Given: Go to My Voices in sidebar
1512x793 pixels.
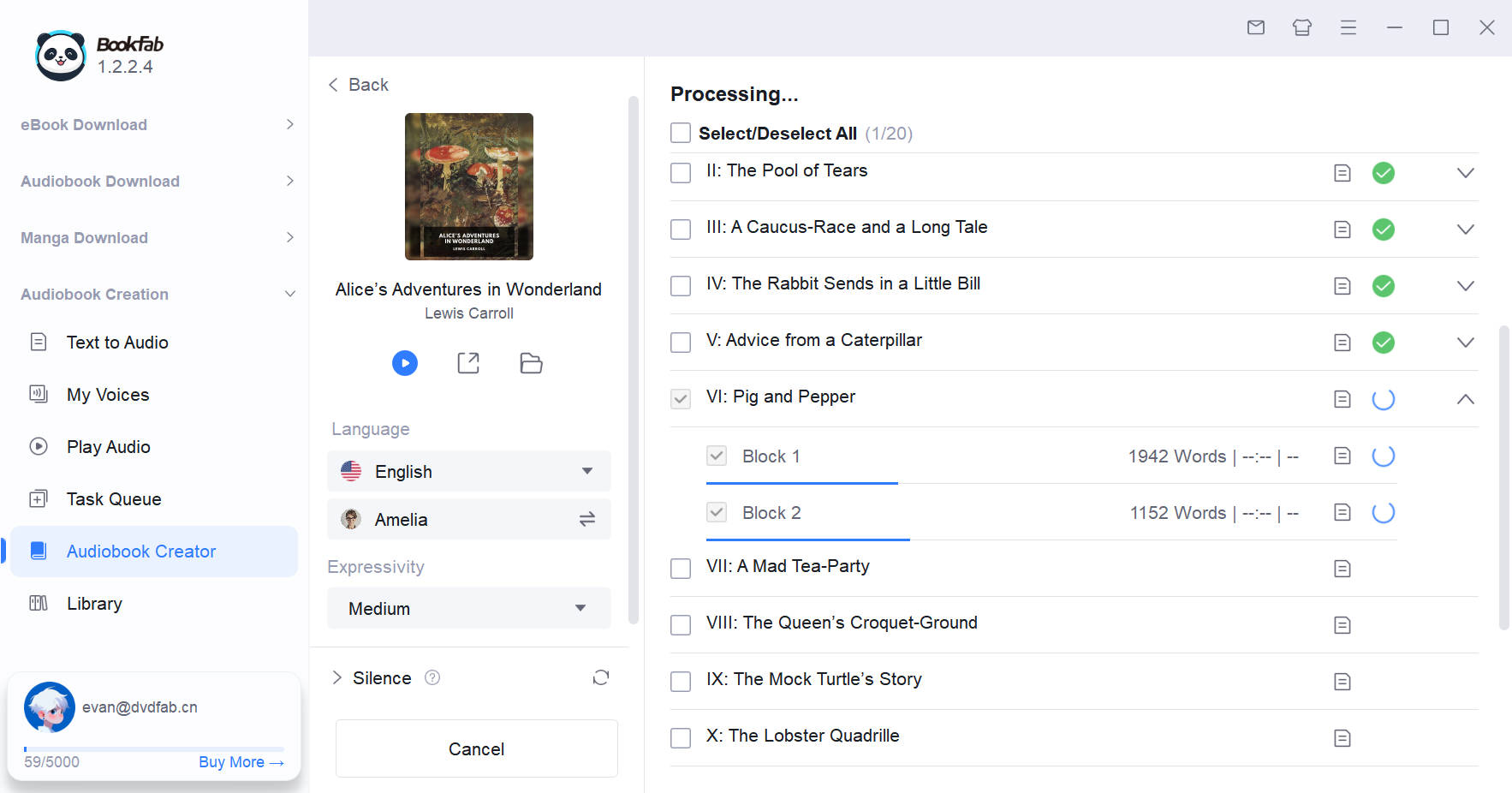Looking at the screenshot, I should (x=108, y=395).
